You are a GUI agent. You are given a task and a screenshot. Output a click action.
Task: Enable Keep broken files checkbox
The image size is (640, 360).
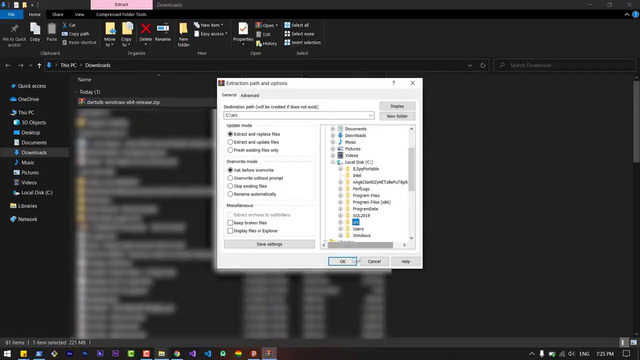pos(230,223)
